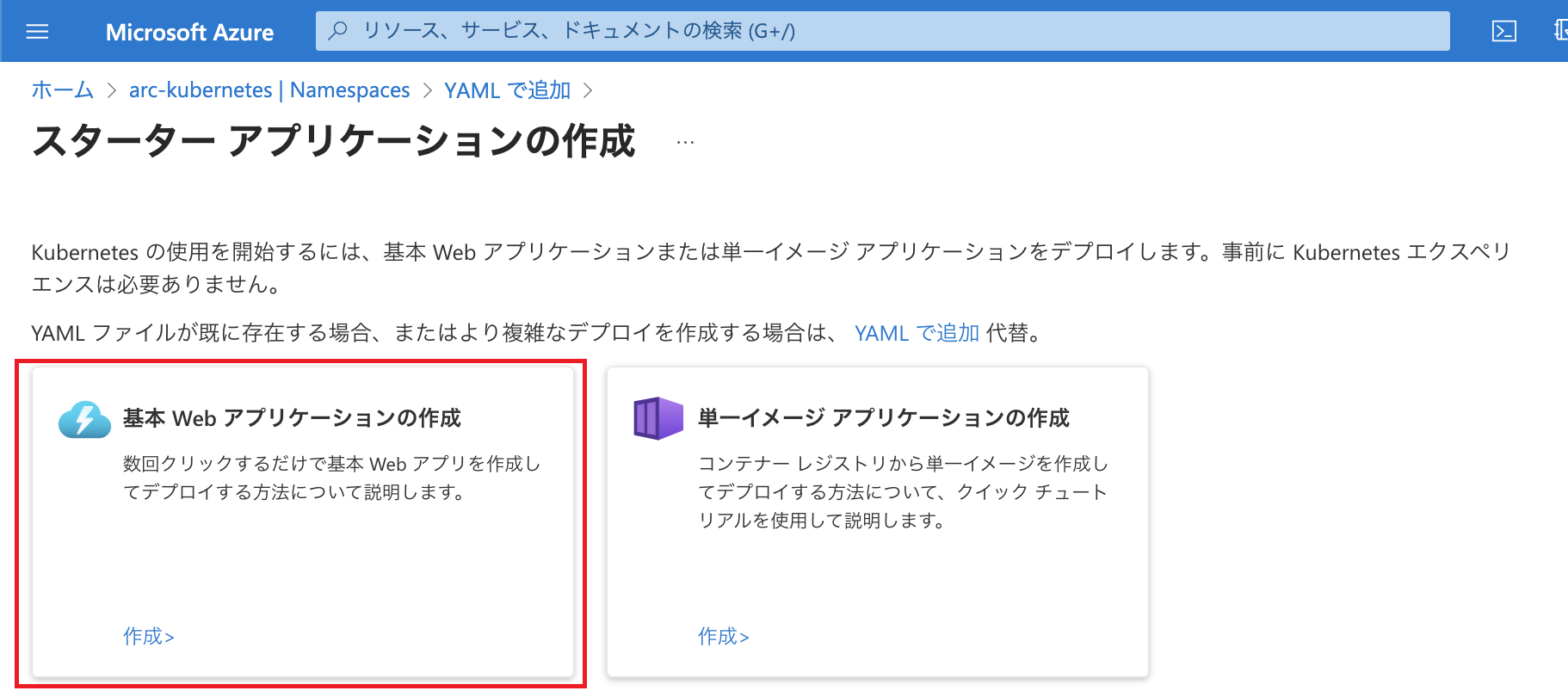Return to the YAML で追加 breadcrumb
1568x697 pixels.
click(x=507, y=89)
